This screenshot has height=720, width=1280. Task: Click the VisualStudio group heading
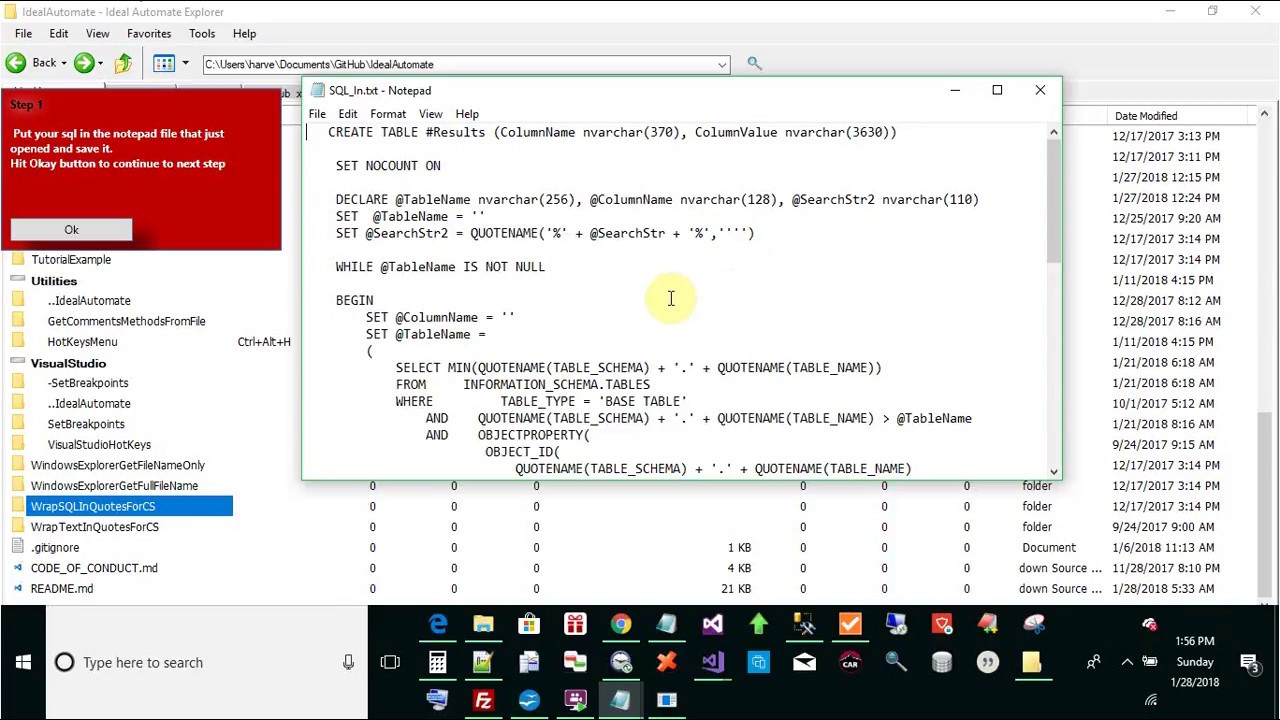pos(68,363)
